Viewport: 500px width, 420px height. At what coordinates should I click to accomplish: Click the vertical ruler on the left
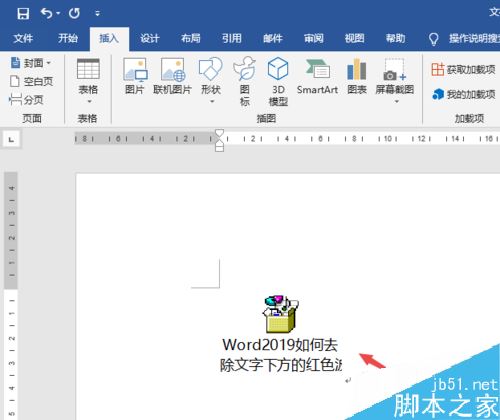(11, 296)
